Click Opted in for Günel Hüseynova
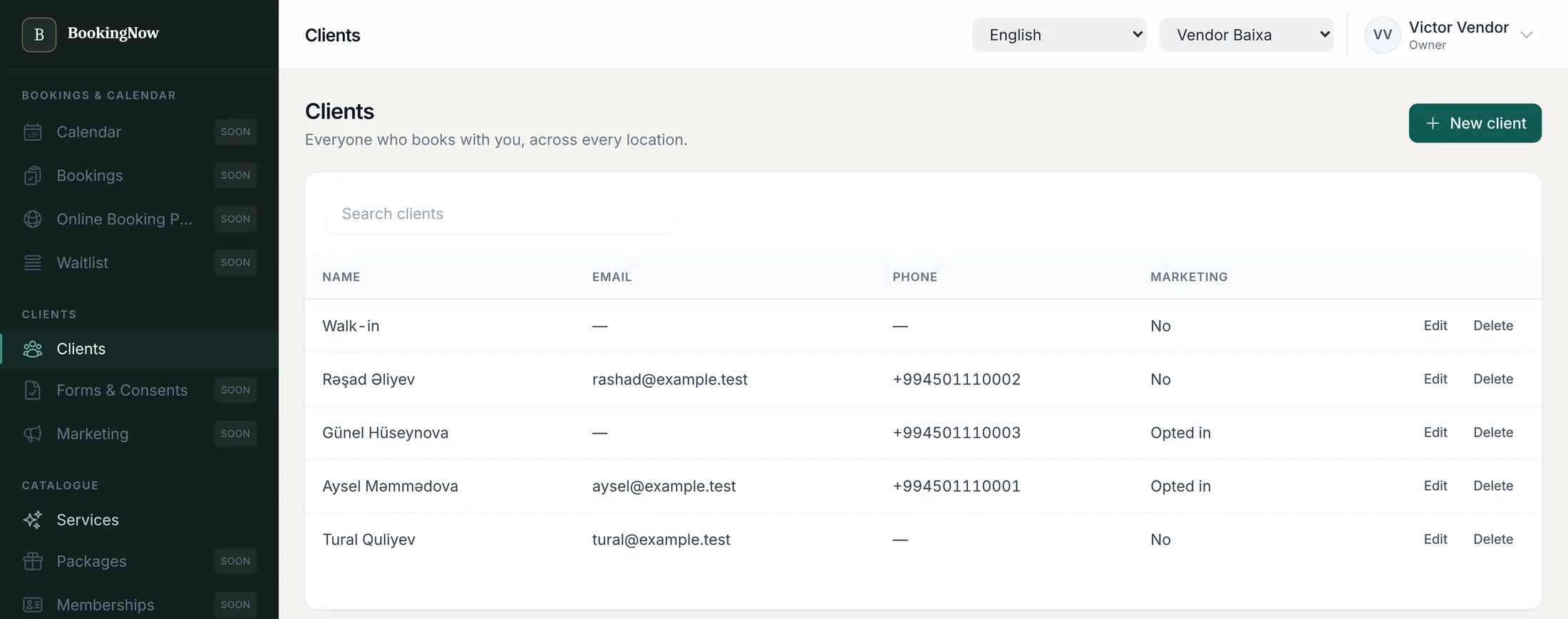Screen dimensions: 1568x619 (1181, 433)
